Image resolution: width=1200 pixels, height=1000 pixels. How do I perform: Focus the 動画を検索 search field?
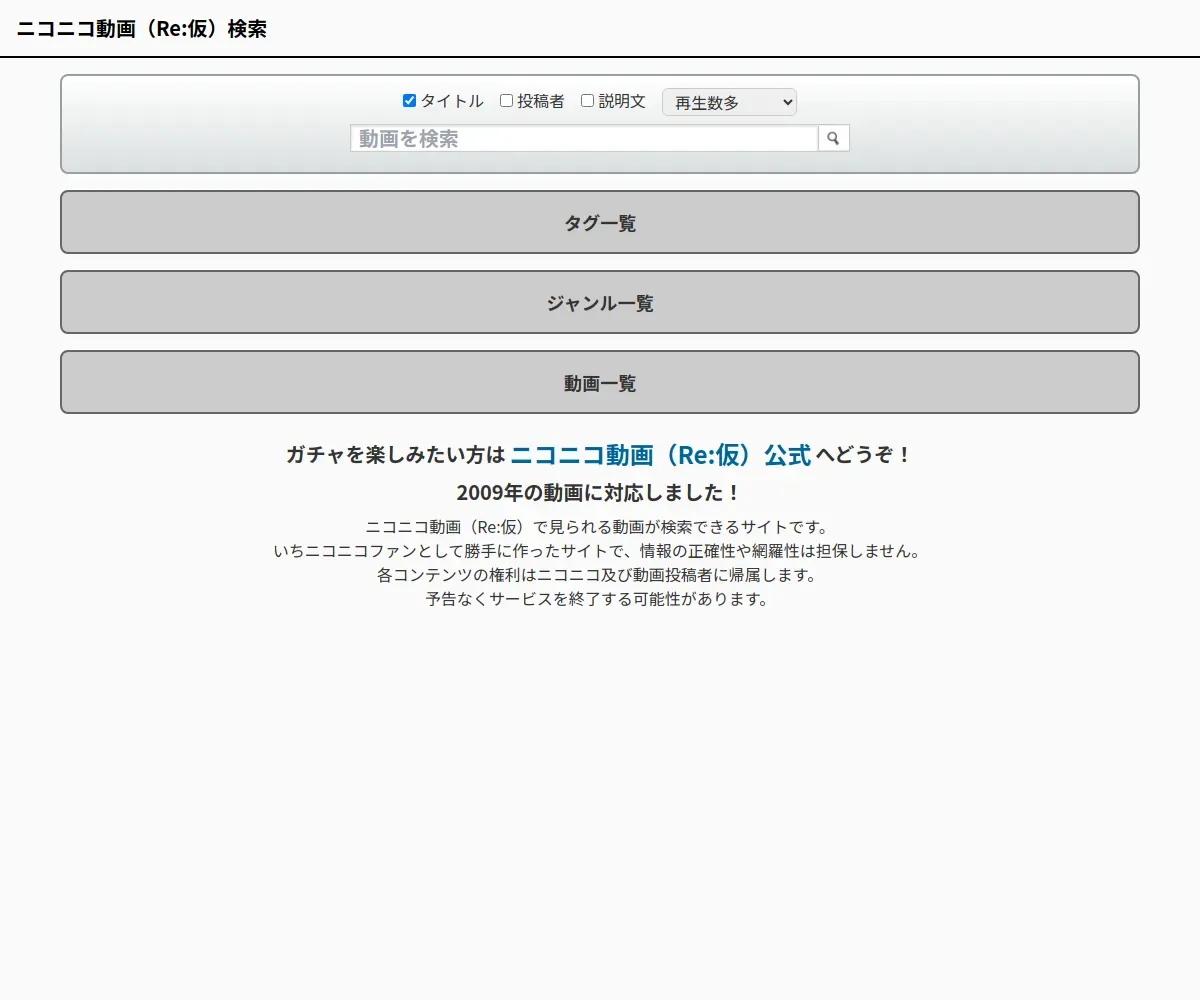tap(584, 139)
